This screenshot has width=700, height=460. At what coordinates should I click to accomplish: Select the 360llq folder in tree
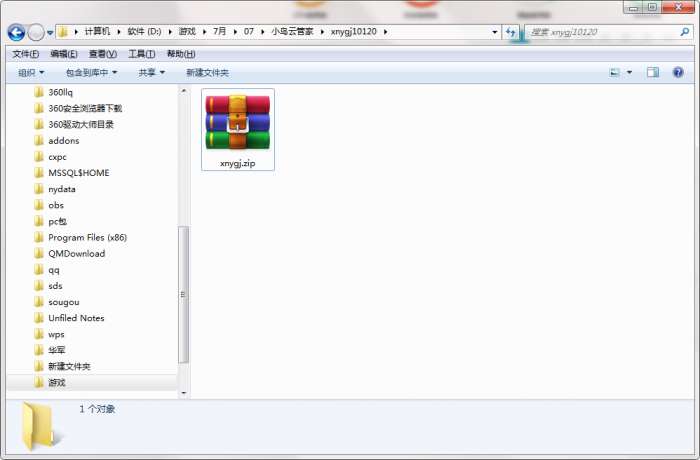pos(60,92)
